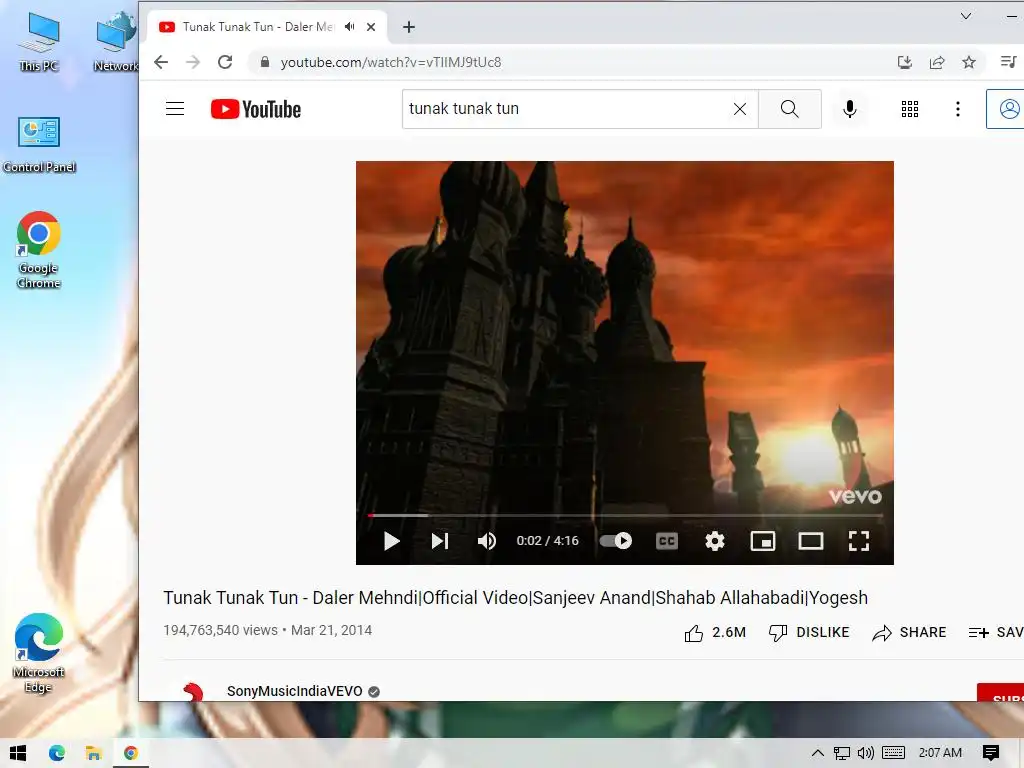Go back in Chrome
The height and width of the screenshot is (768, 1024).
(x=161, y=62)
